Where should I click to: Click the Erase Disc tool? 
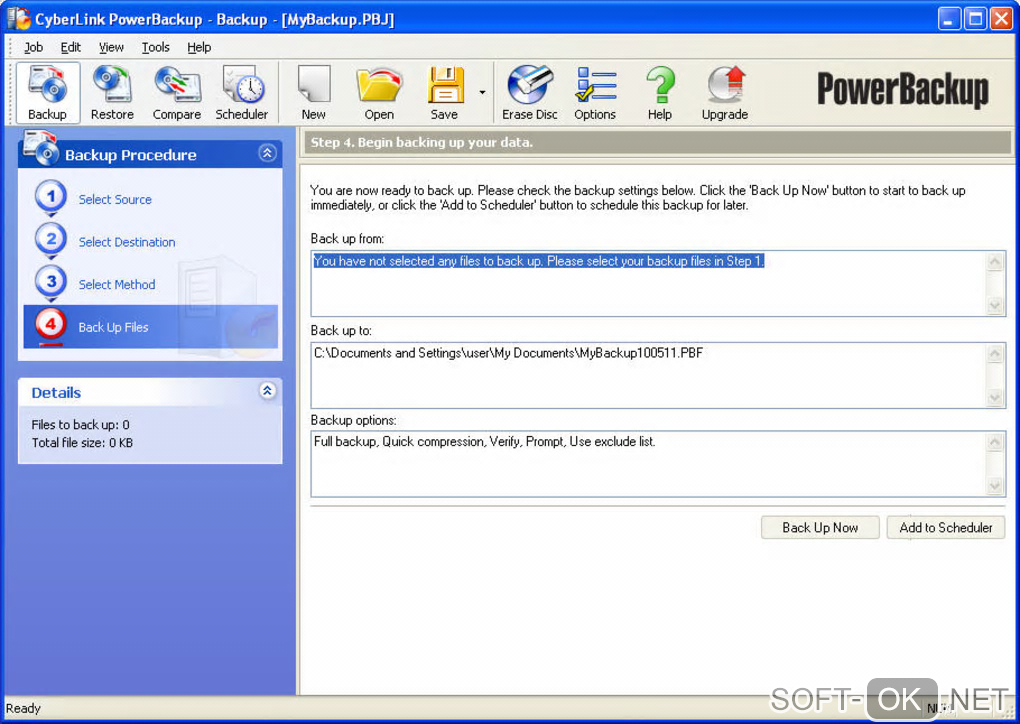[x=530, y=92]
